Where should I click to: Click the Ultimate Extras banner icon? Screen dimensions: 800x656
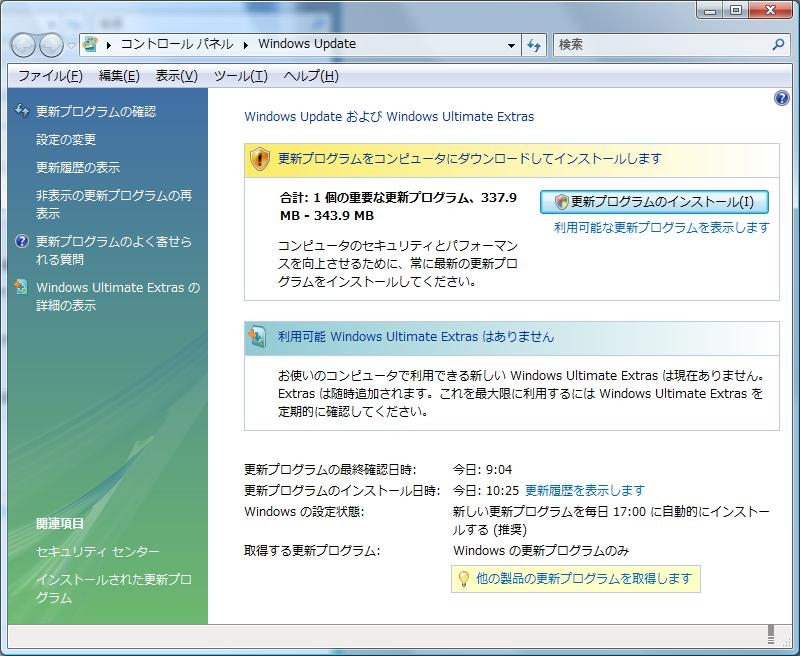257,337
